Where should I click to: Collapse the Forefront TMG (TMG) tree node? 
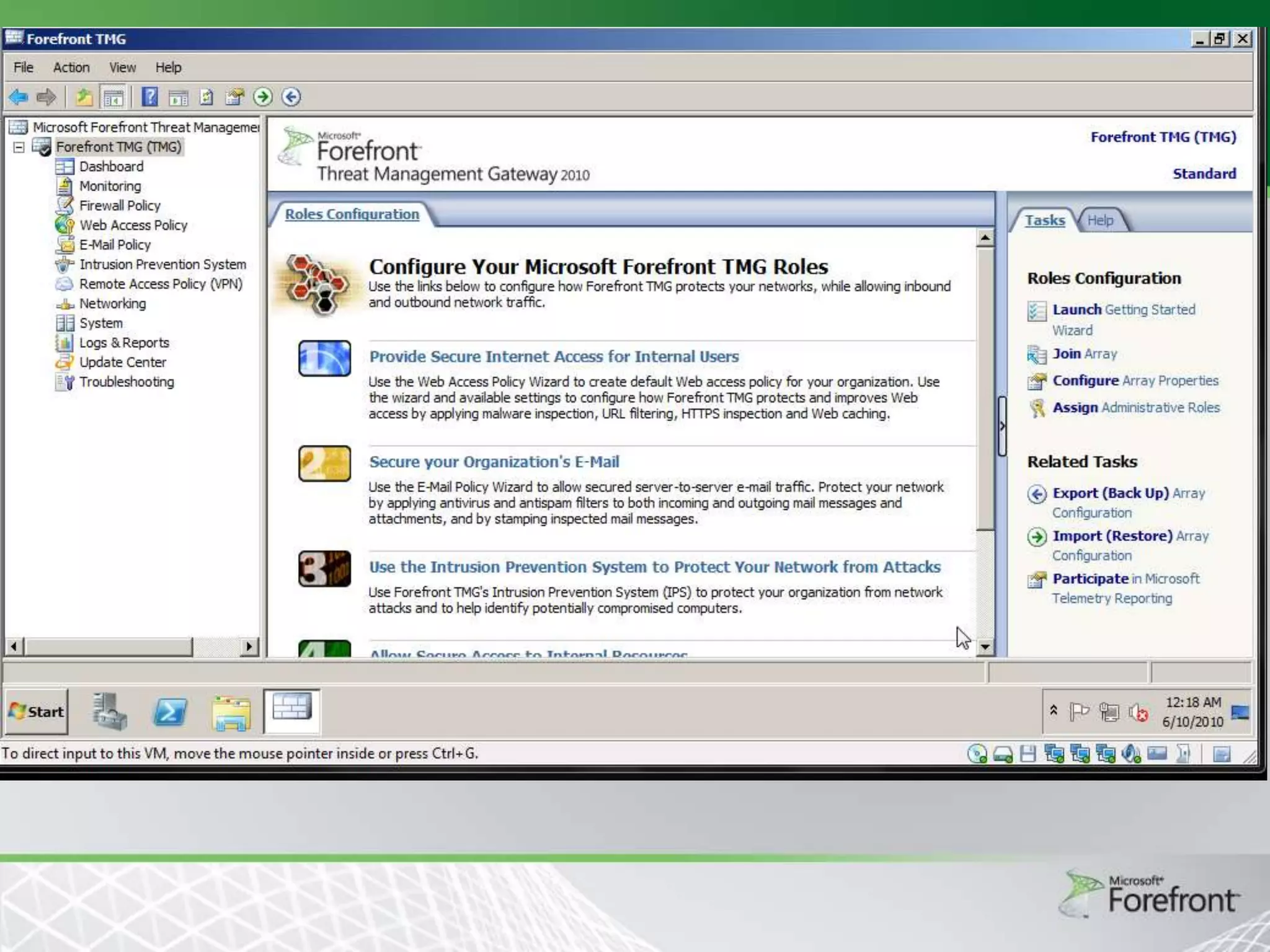click(19, 148)
